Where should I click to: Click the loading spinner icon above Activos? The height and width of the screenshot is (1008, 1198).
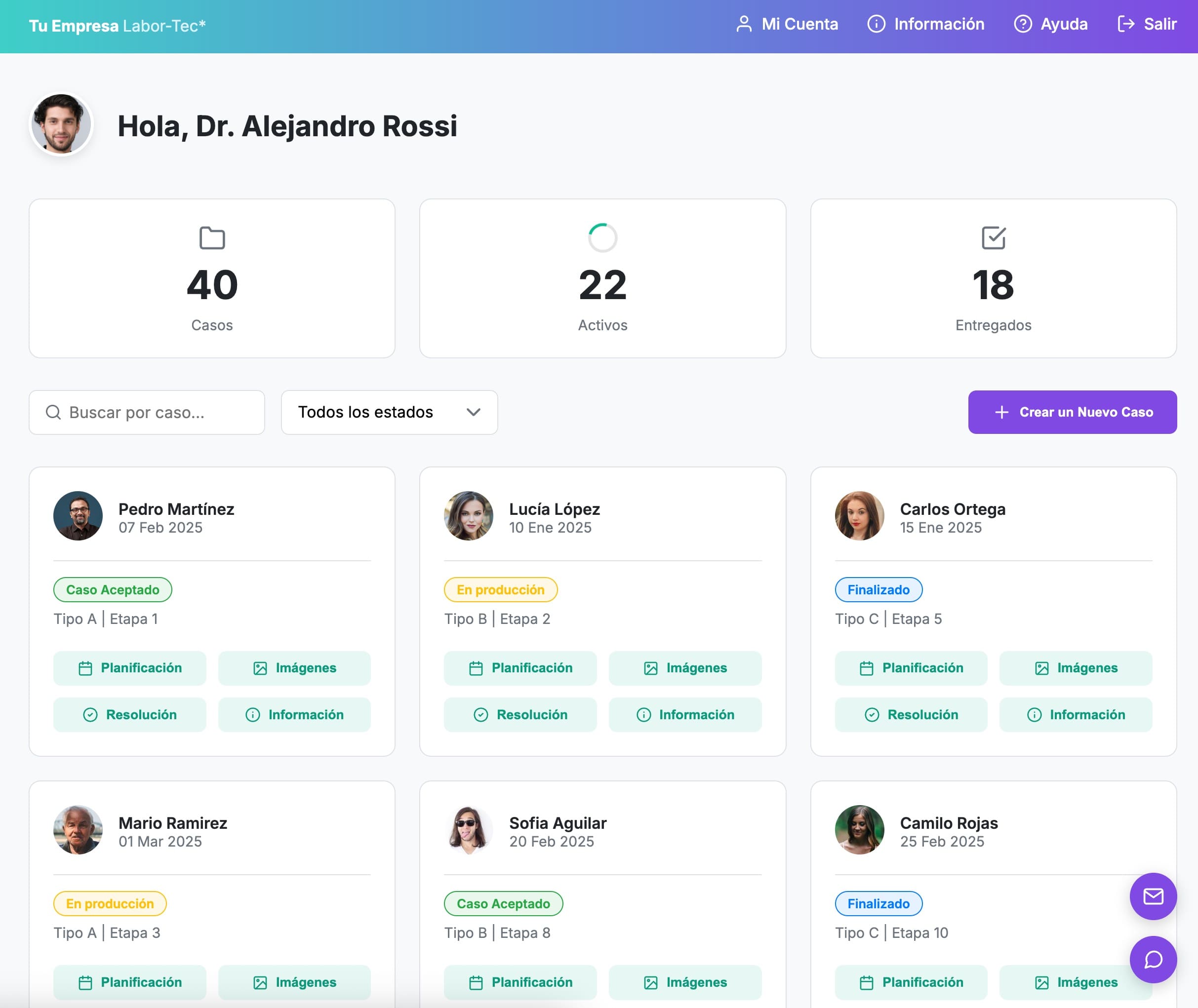pos(602,238)
